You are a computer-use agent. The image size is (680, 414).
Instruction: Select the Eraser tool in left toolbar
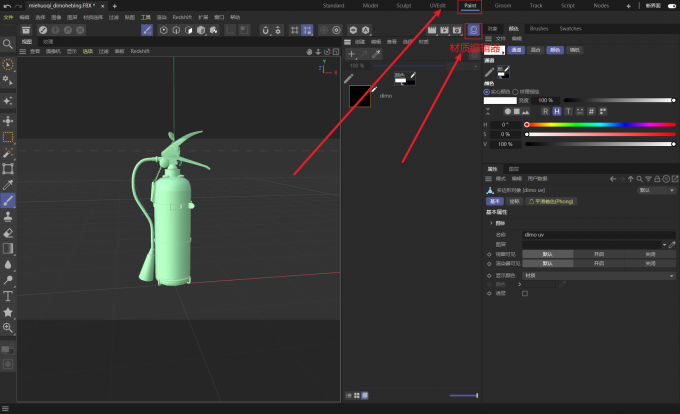tap(8, 233)
